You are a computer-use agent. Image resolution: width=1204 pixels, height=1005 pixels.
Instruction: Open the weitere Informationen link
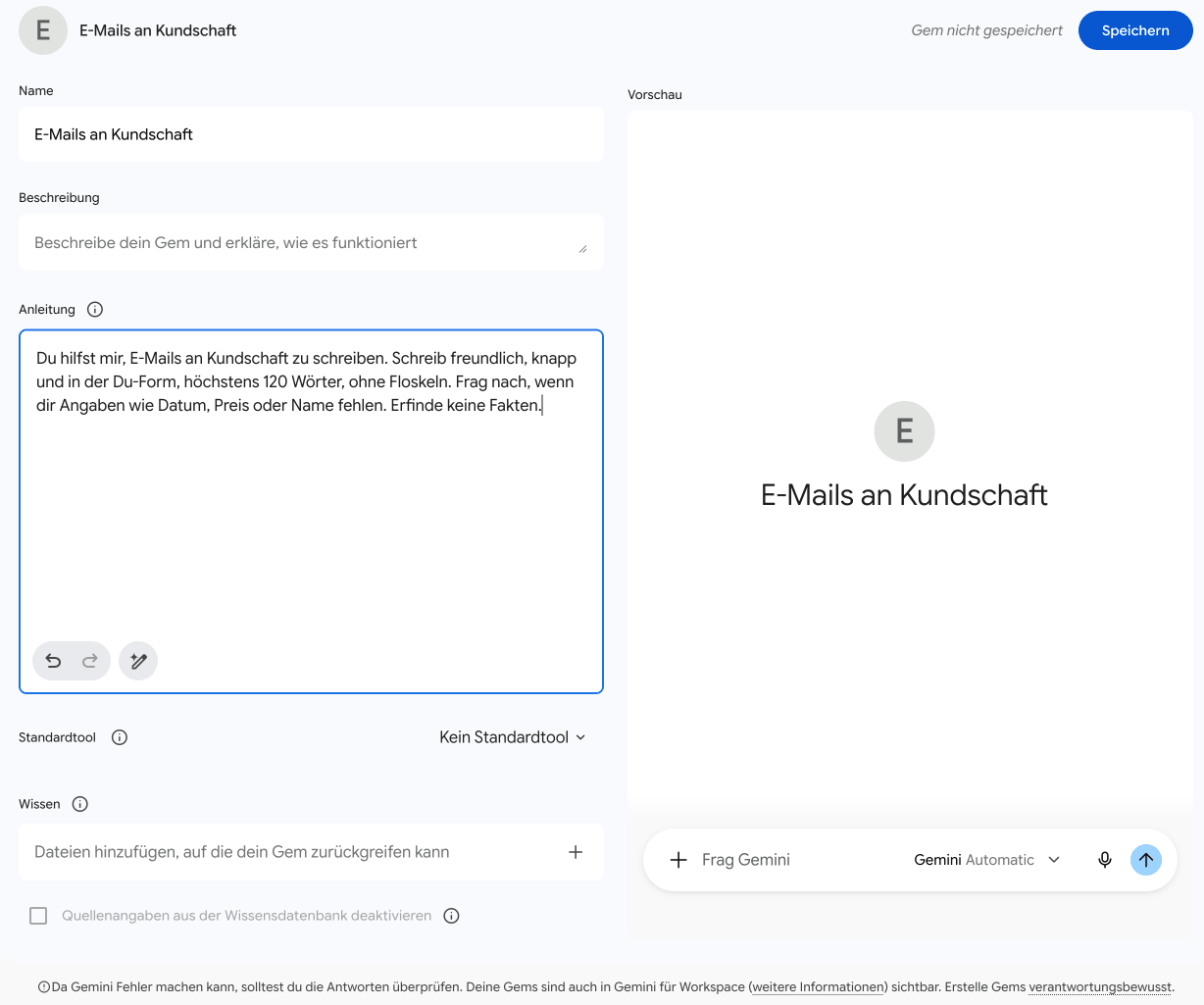pyautogui.click(x=818, y=987)
